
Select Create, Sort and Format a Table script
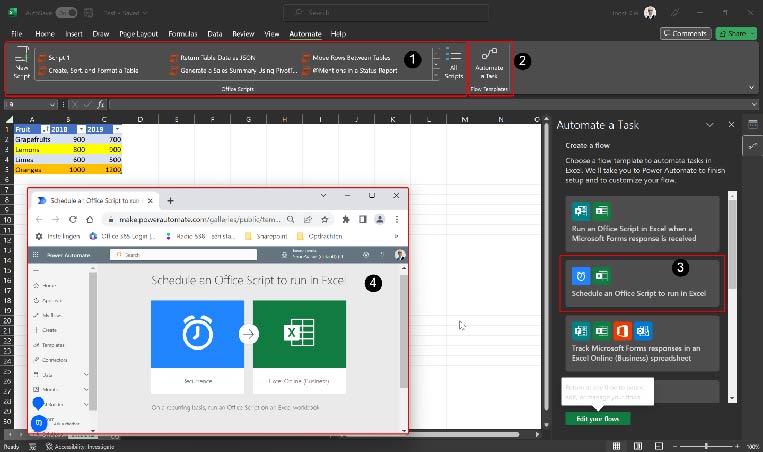tap(89, 71)
